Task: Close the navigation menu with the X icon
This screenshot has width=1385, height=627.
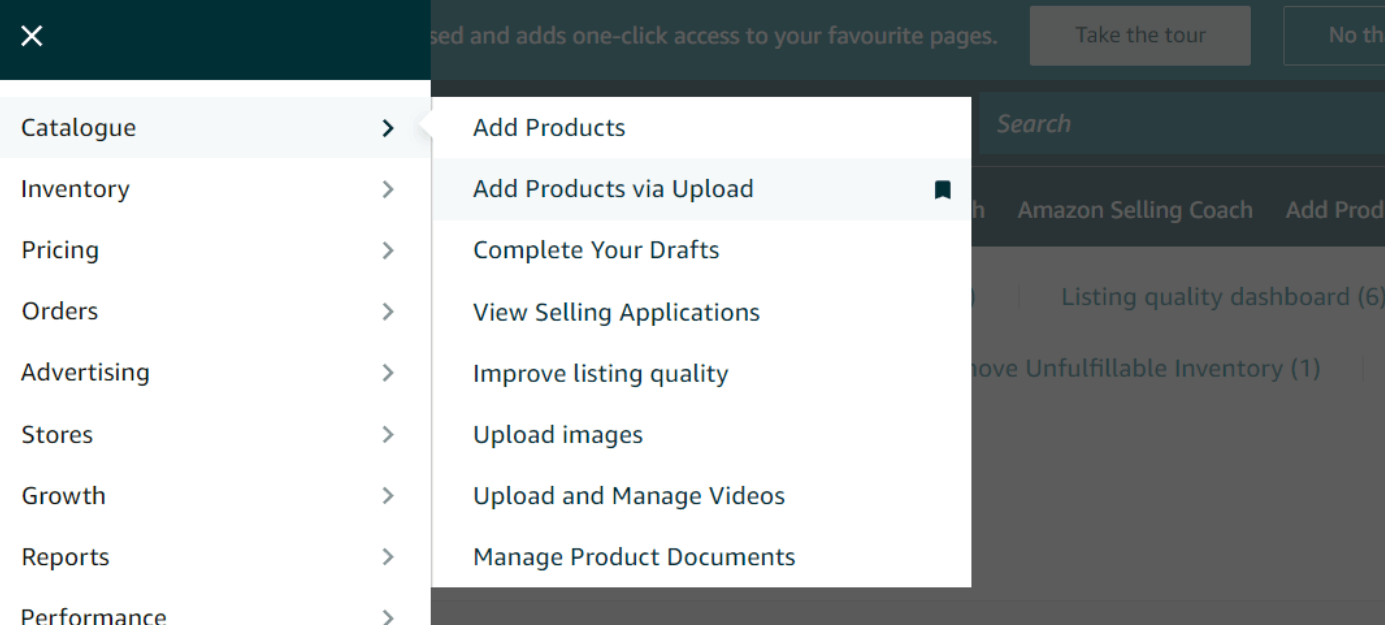Action: coord(32,36)
